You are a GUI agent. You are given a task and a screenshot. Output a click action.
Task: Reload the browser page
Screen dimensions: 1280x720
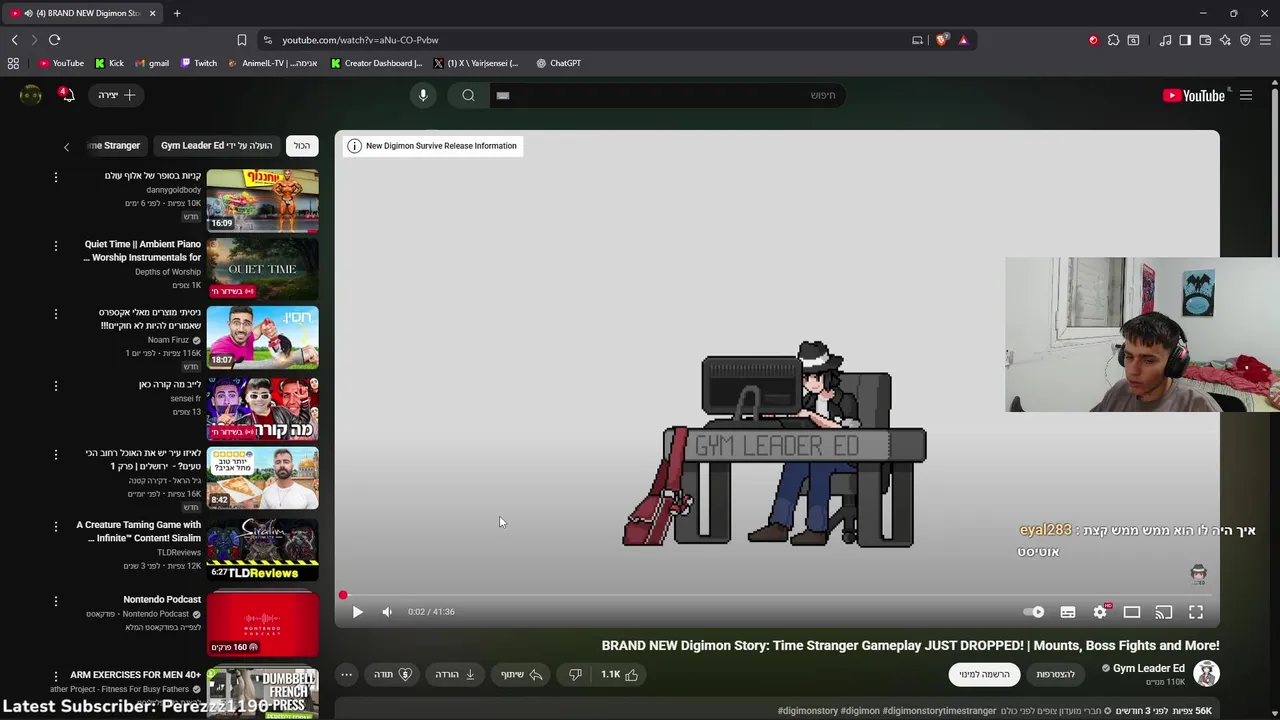pyautogui.click(x=54, y=40)
